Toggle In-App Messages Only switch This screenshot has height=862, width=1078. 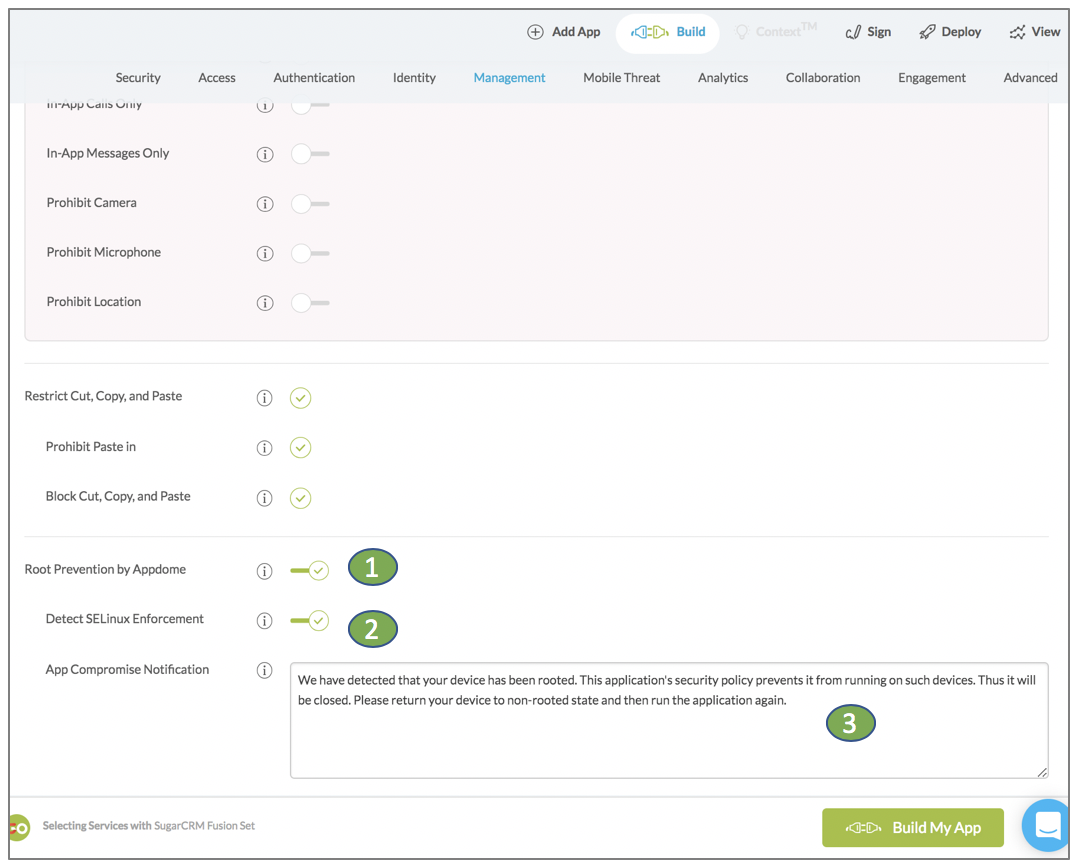[x=309, y=154]
